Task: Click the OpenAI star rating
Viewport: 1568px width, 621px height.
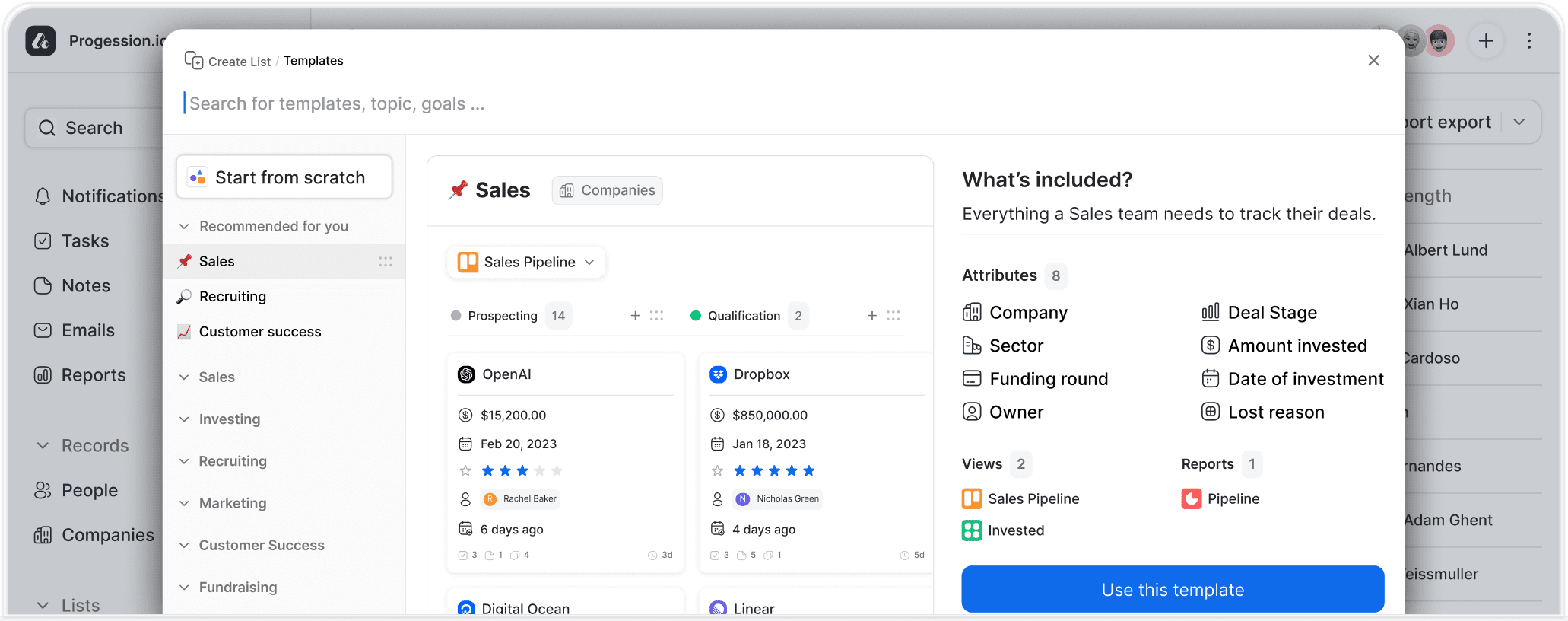Action: coord(522,471)
